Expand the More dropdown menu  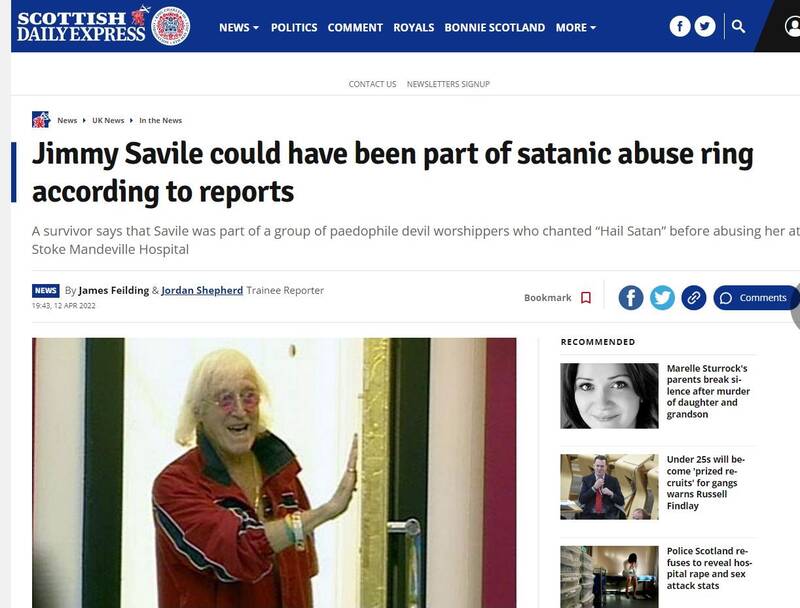click(x=576, y=28)
